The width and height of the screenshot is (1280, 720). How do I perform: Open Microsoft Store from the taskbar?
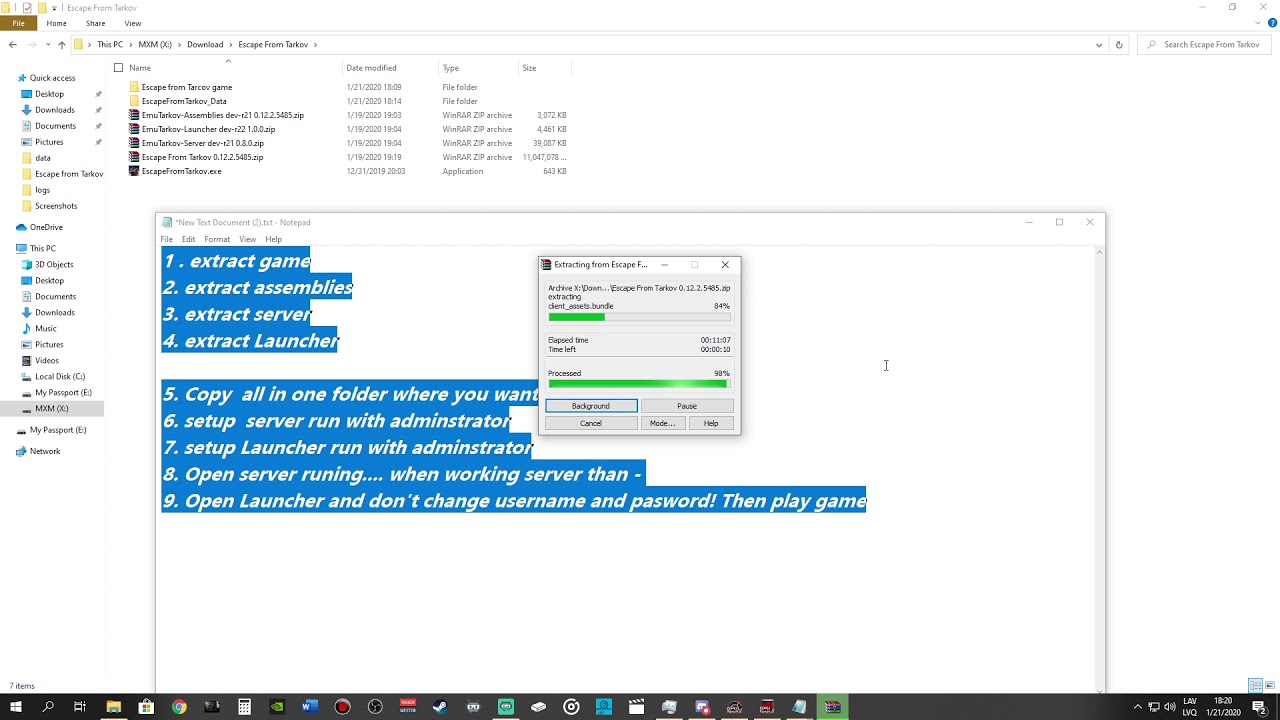point(146,707)
